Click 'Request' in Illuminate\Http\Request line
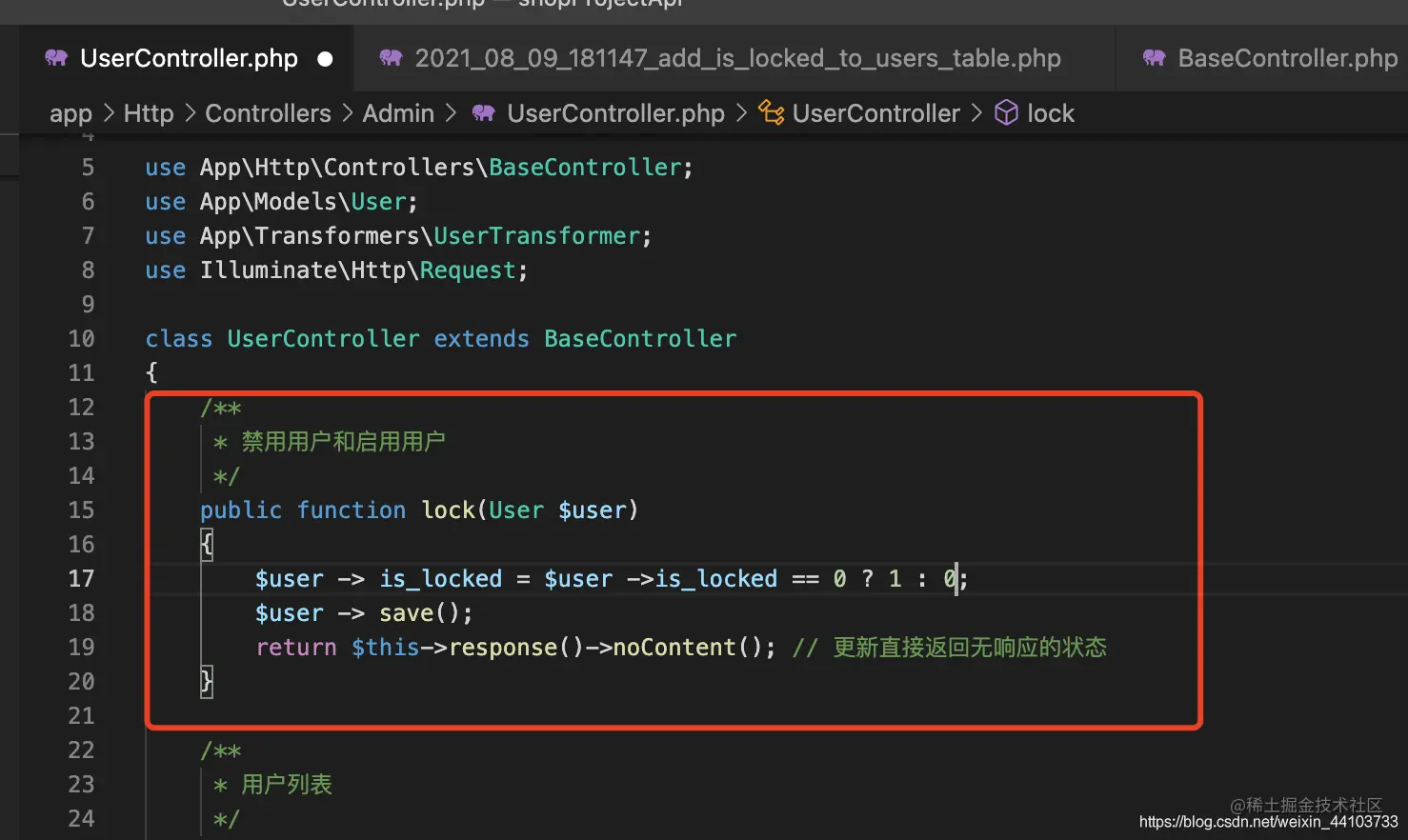Viewport: 1408px width, 840px height. point(468,270)
